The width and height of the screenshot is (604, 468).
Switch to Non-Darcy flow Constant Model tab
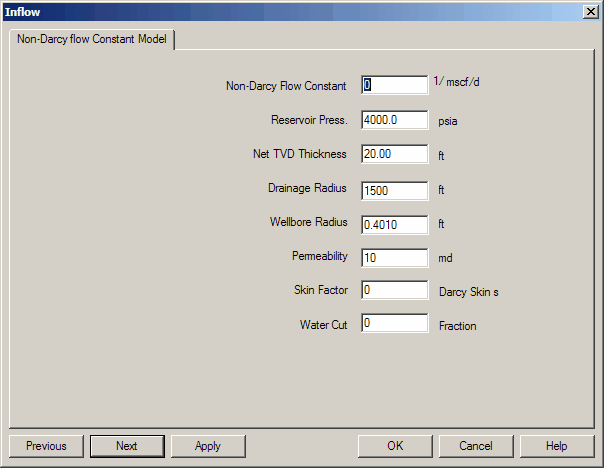[91, 40]
